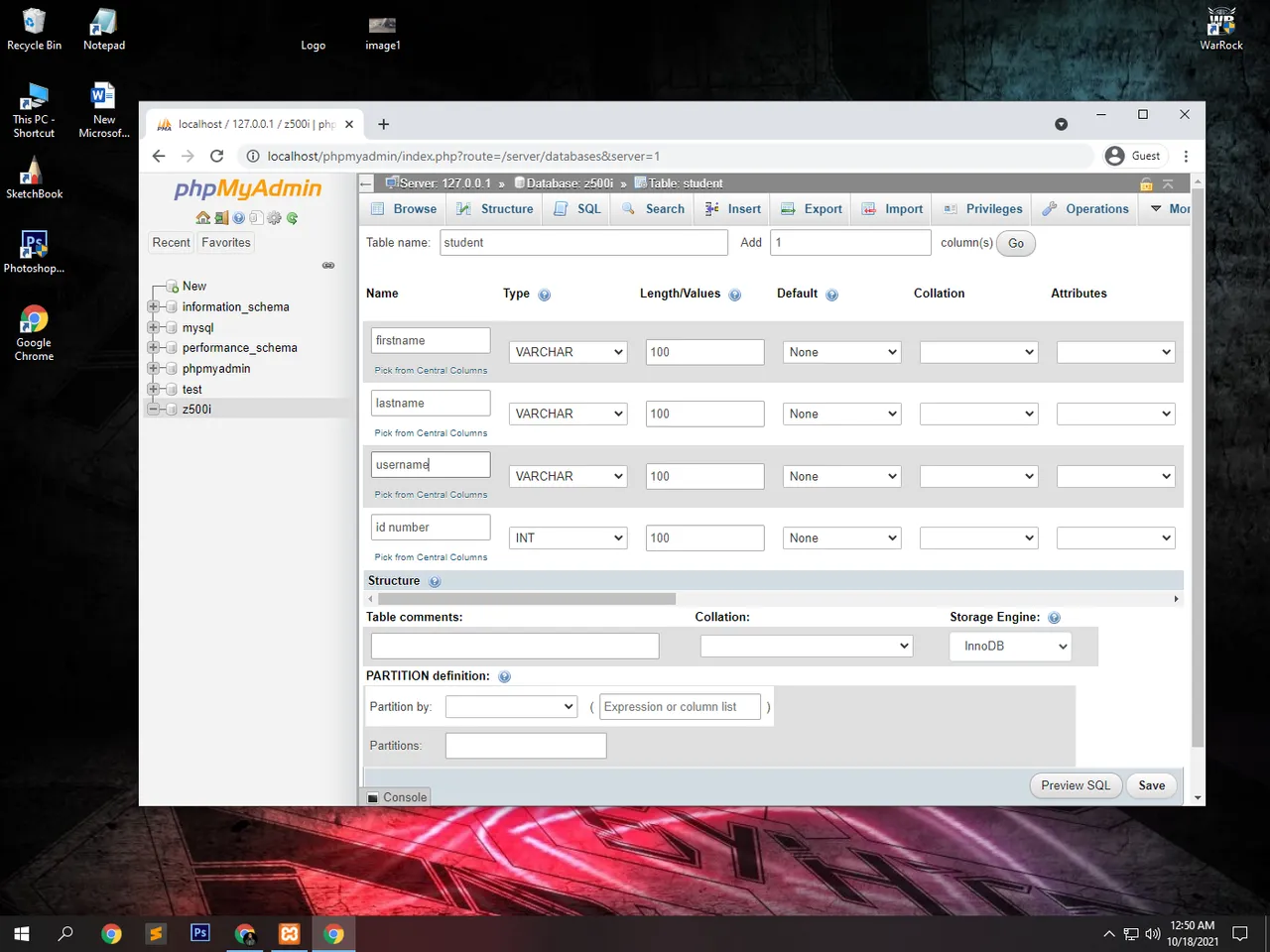
Task: Open the Export tab
Action: click(x=812, y=209)
